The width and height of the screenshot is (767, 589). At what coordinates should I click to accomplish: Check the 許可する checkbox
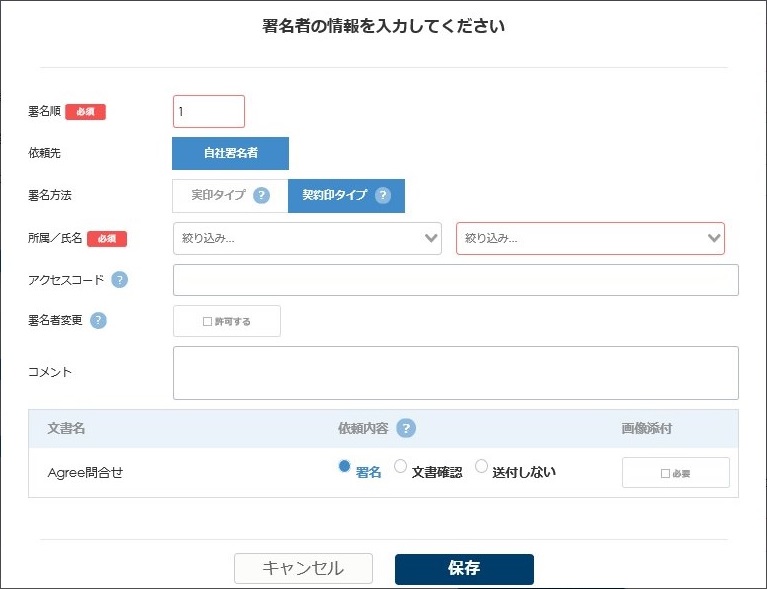207,321
